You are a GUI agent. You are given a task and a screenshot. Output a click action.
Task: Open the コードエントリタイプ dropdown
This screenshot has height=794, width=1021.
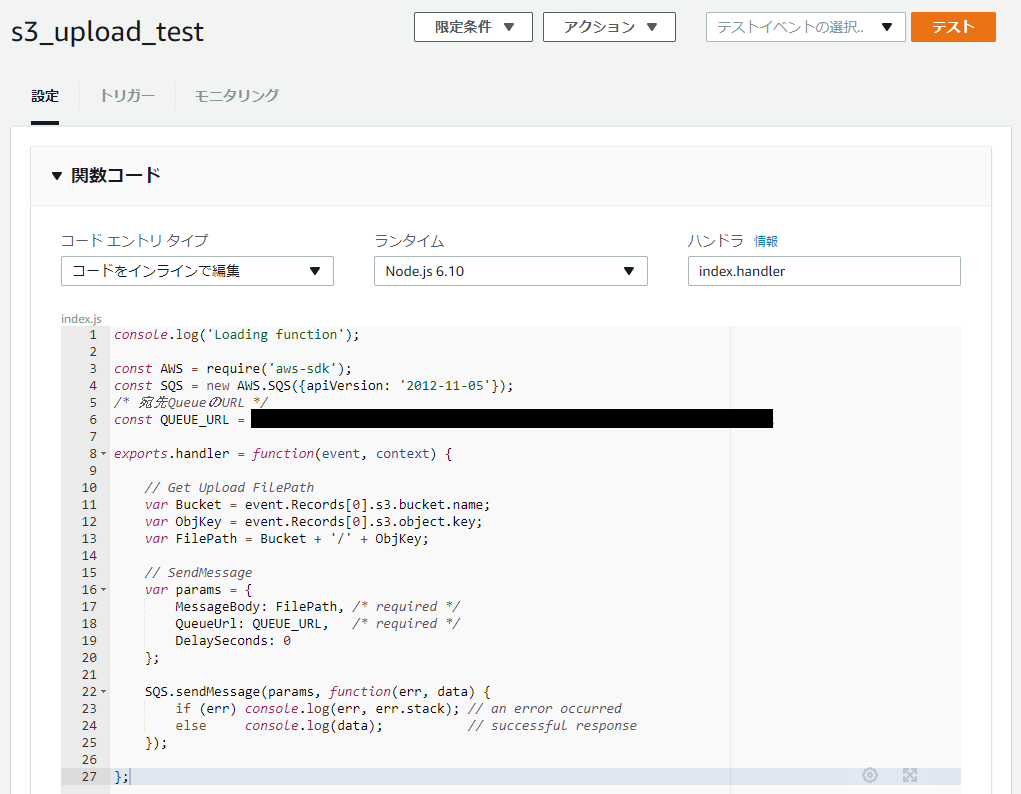(x=196, y=271)
